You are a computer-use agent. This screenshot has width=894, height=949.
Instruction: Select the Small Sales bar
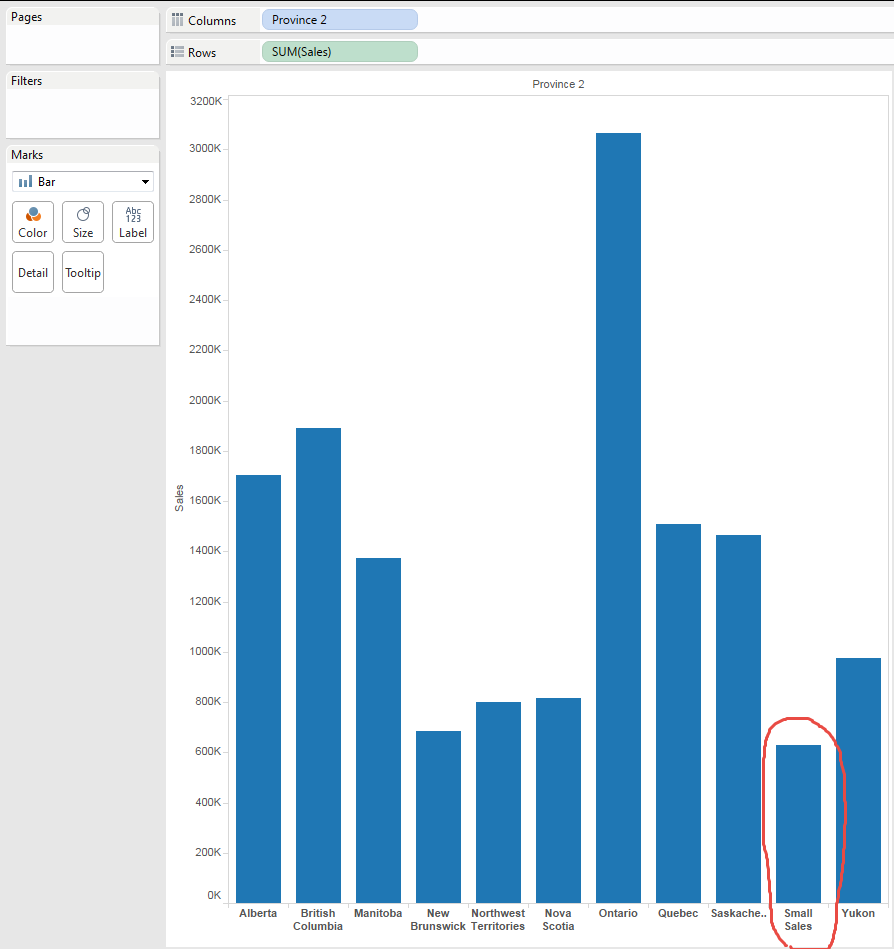click(x=798, y=824)
